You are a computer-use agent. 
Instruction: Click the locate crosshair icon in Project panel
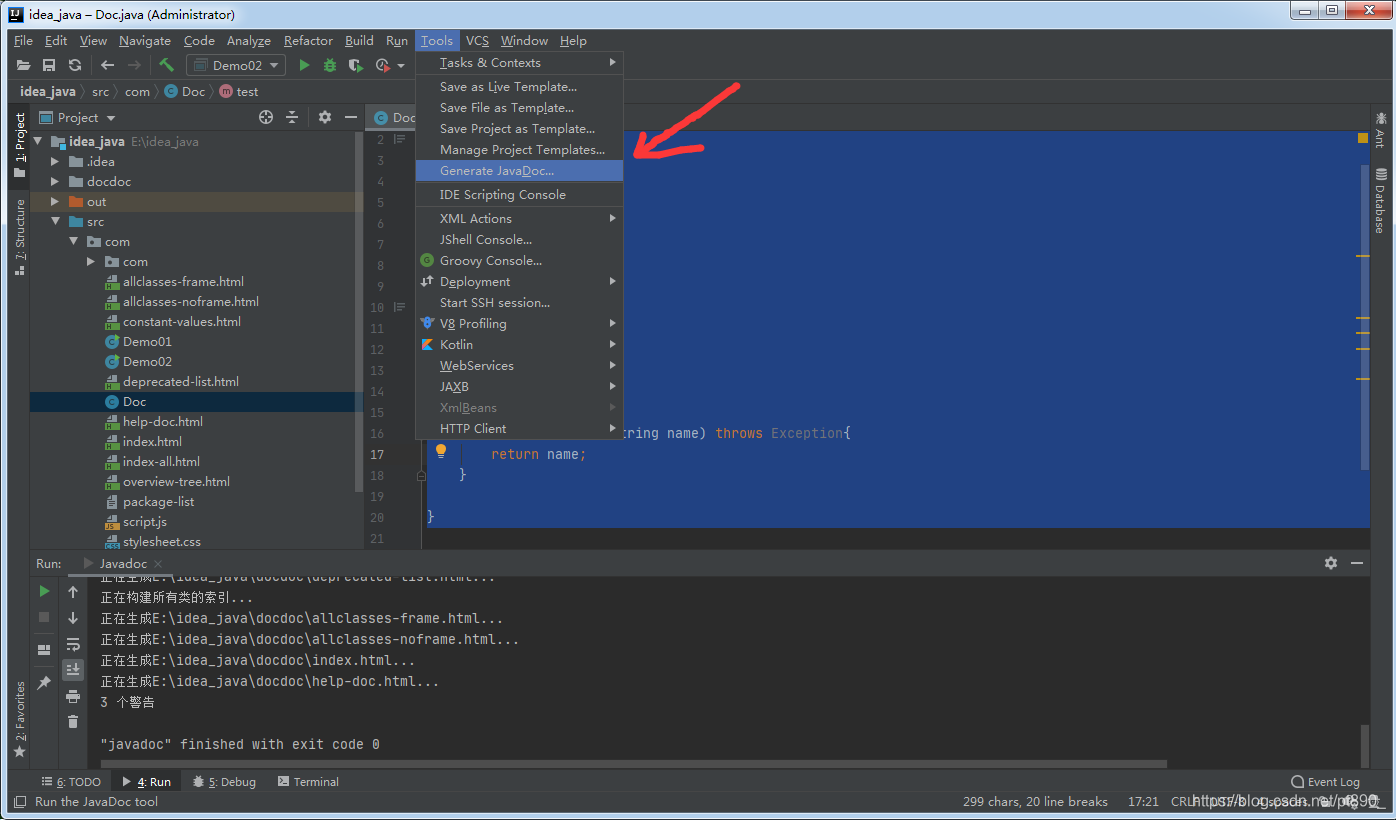pyautogui.click(x=266, y=117)
